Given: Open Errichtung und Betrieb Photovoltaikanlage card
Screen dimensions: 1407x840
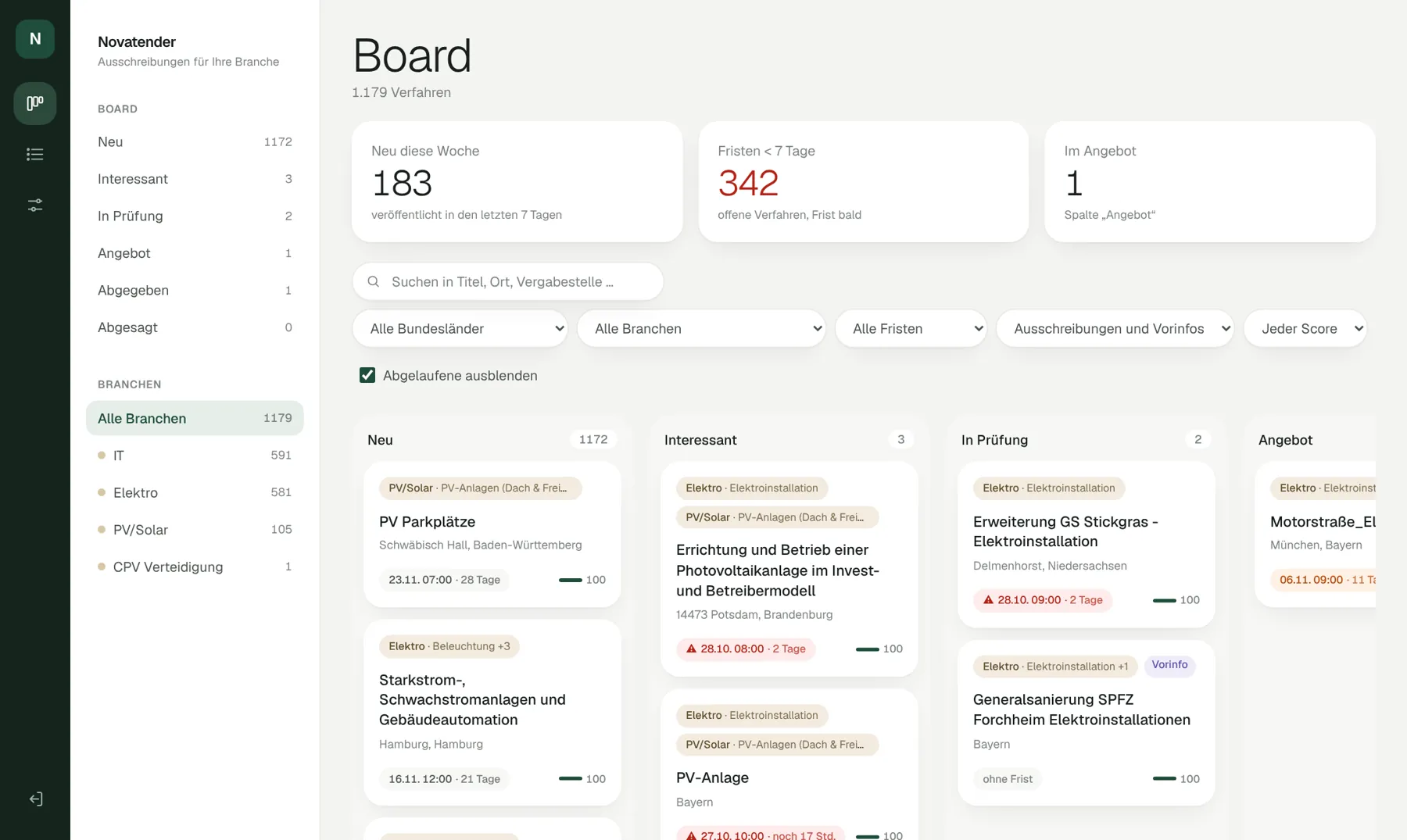Looking at the screenshot, I should coord(789,569).
